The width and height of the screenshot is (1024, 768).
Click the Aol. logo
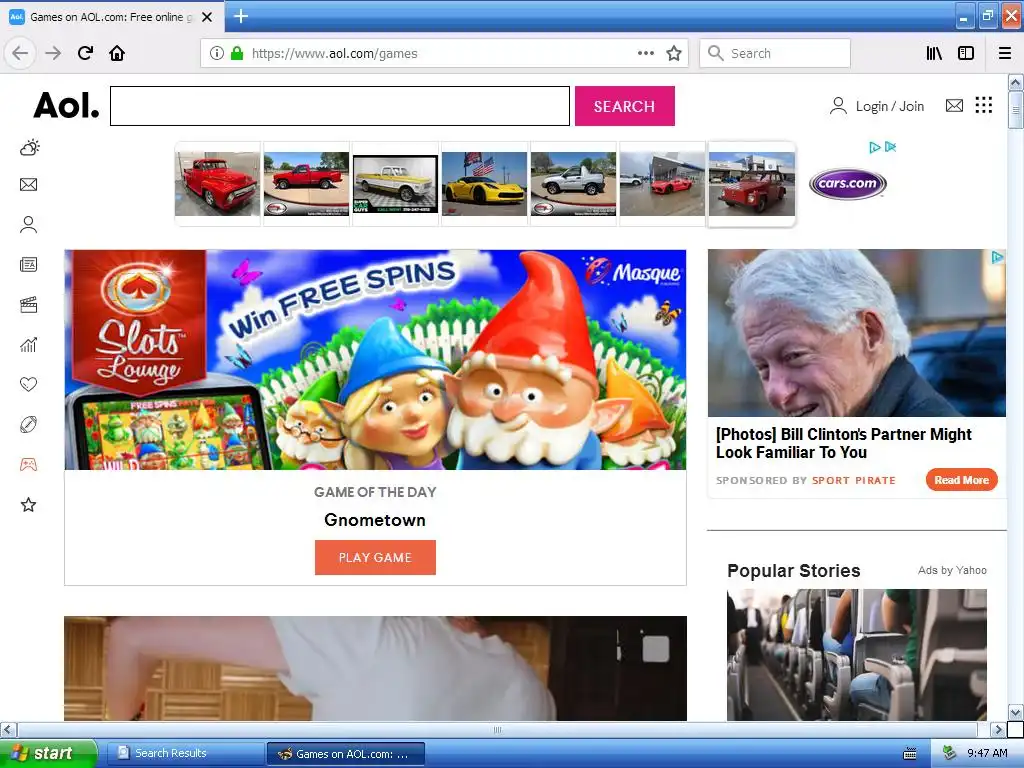coord(67,105)
